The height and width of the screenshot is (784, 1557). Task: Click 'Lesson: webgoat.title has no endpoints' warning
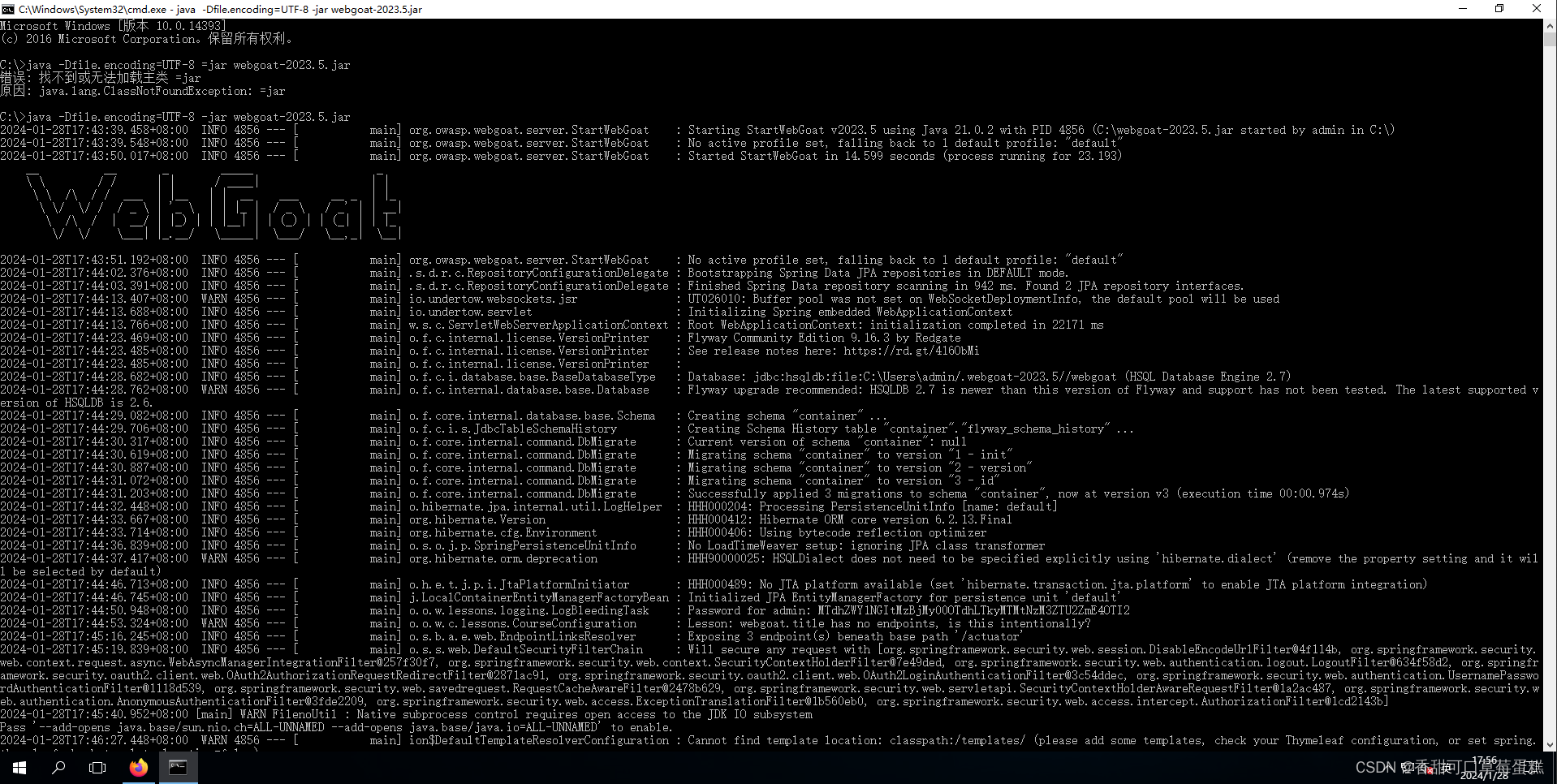(889, 623)
